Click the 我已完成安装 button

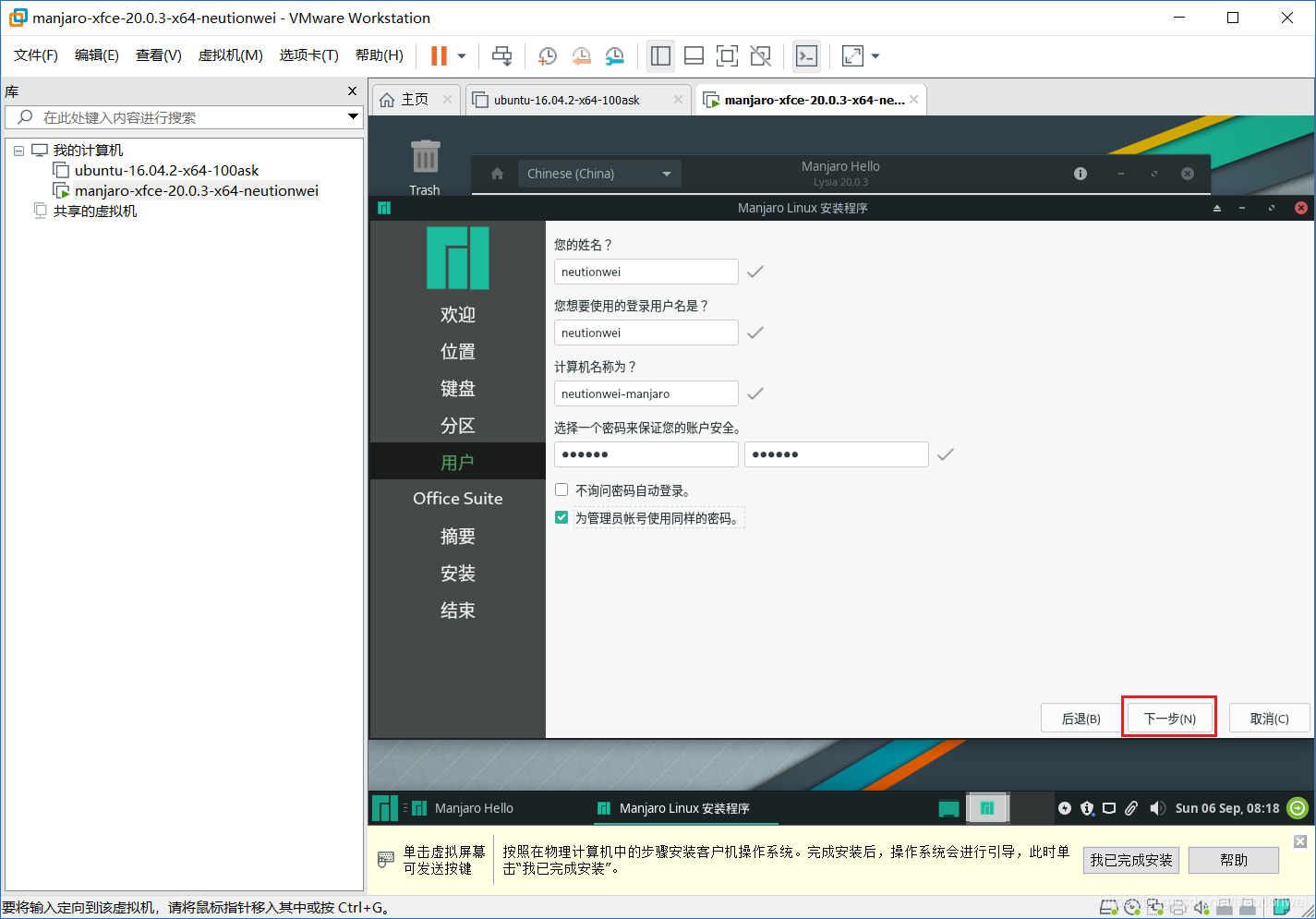coord(1131,860)
